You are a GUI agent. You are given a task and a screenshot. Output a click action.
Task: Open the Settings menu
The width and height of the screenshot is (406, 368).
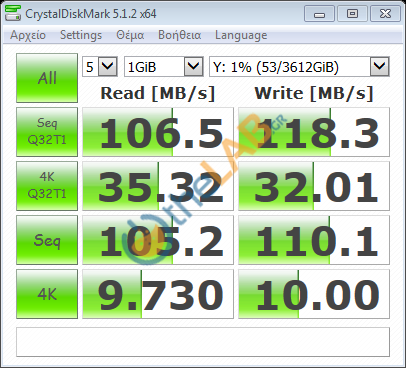click(81, 35)
